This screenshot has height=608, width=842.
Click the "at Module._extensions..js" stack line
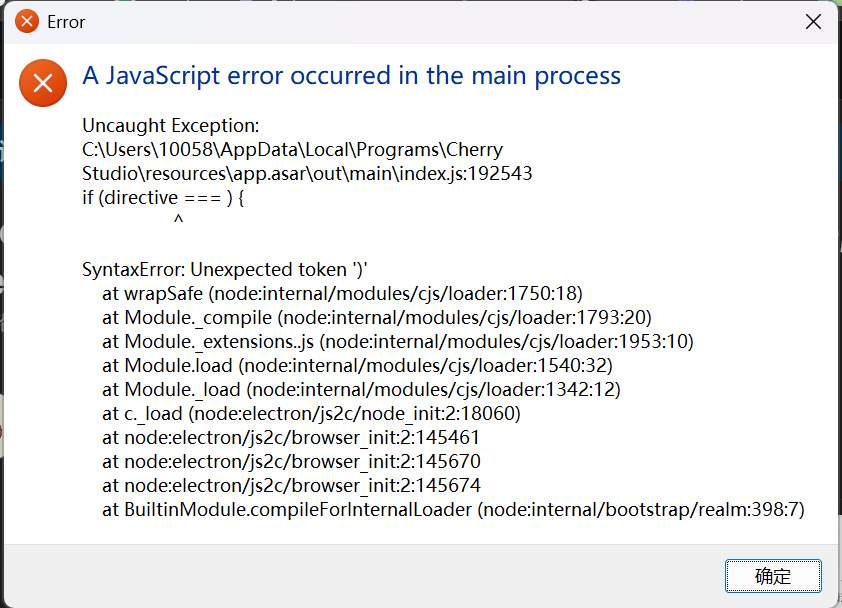(398, 342)
